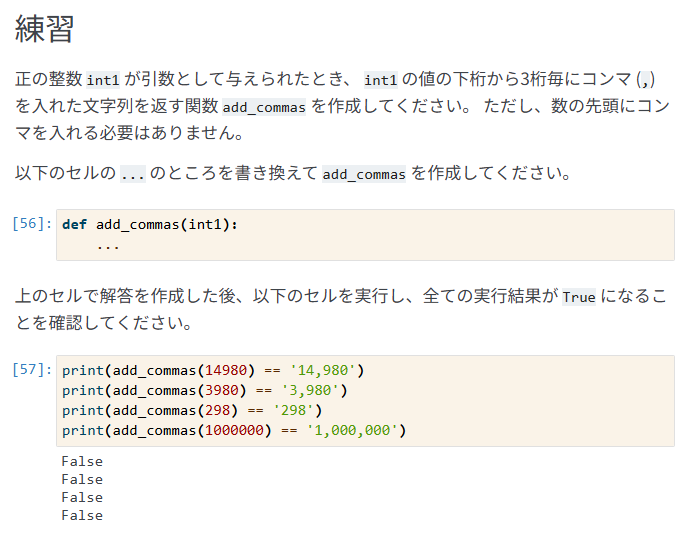Click the def keyword in cell 56
This screenshot has height=543, width=693.
coord(74,224)
